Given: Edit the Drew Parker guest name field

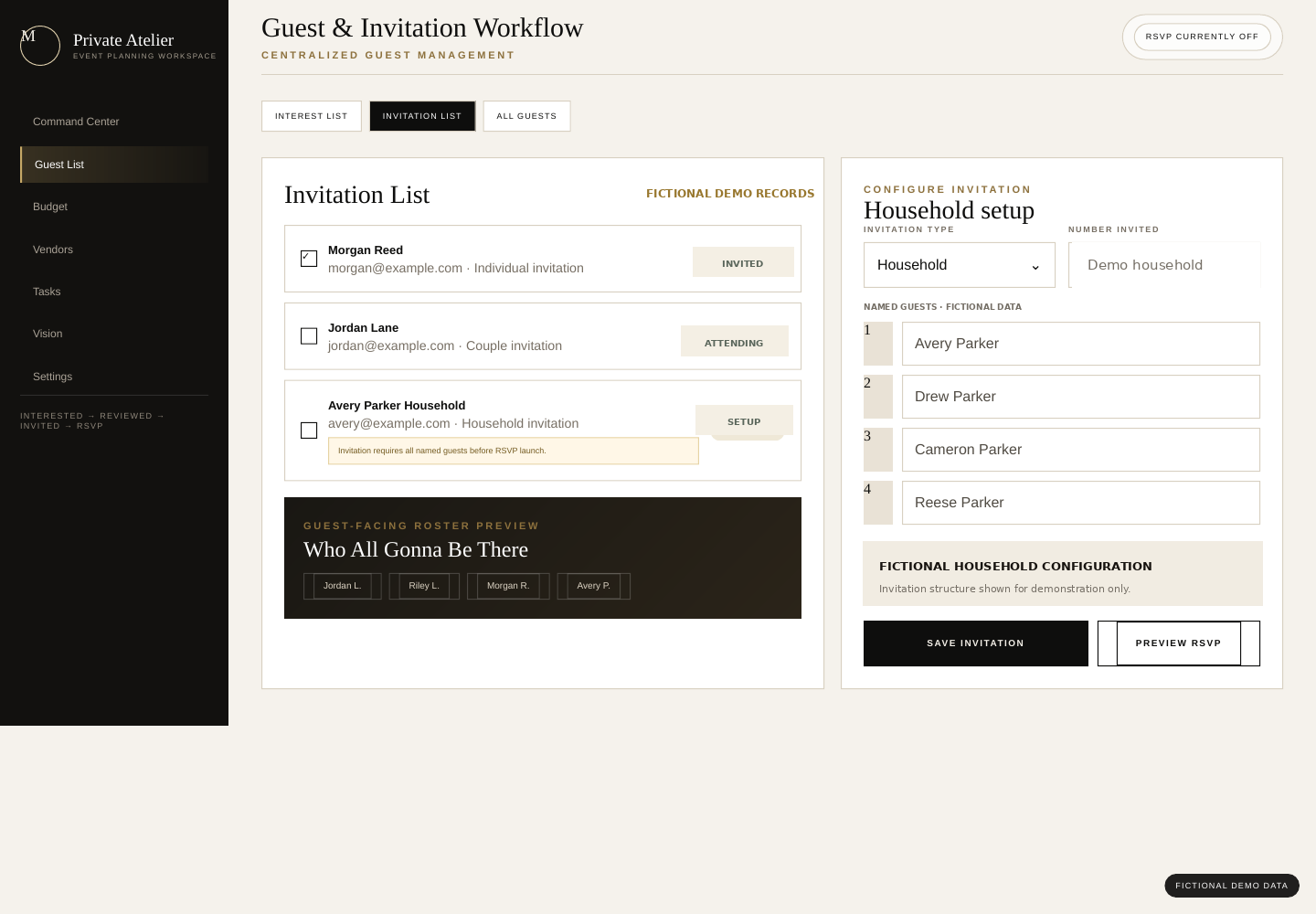Looking at the screenshot, I should (1081, 397).
